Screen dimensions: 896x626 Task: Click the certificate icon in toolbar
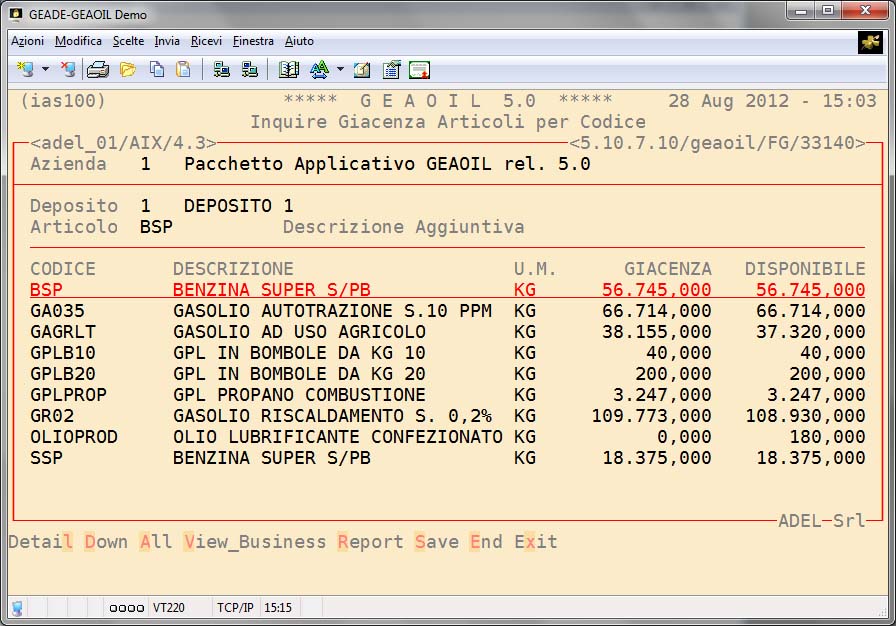(x=419, y=70)
